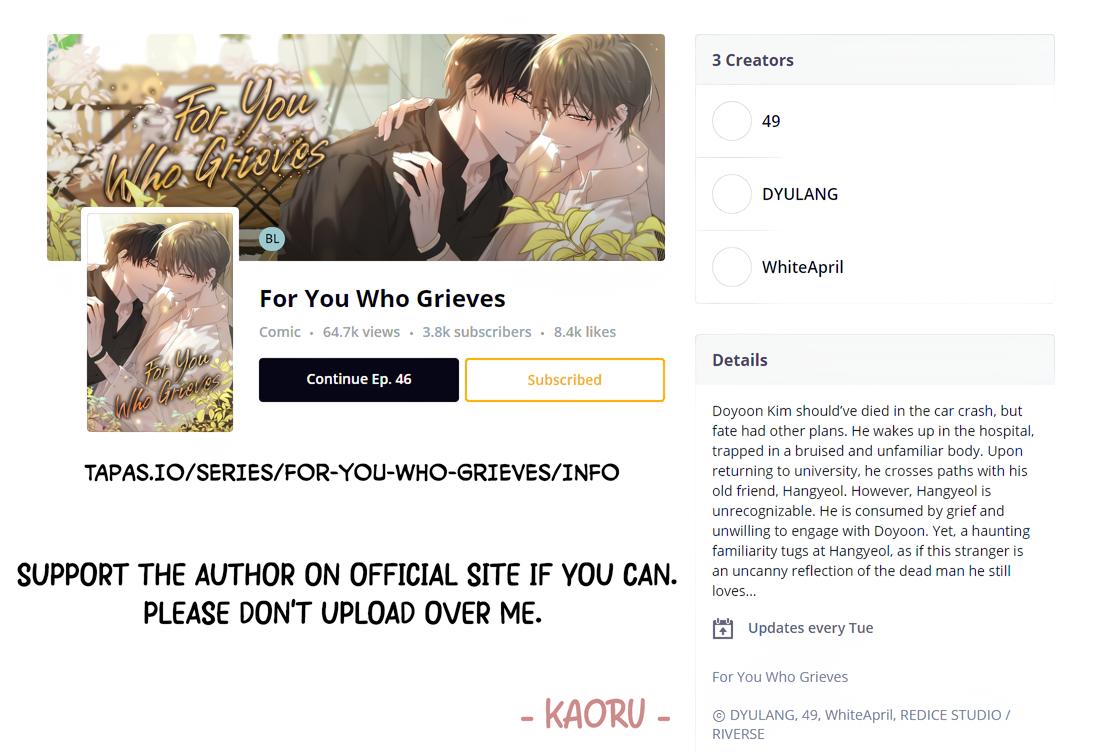This screenshot has height=753, width=1109.
Task: Open WhiteApril creator name link
Action: tap(803, 267)
